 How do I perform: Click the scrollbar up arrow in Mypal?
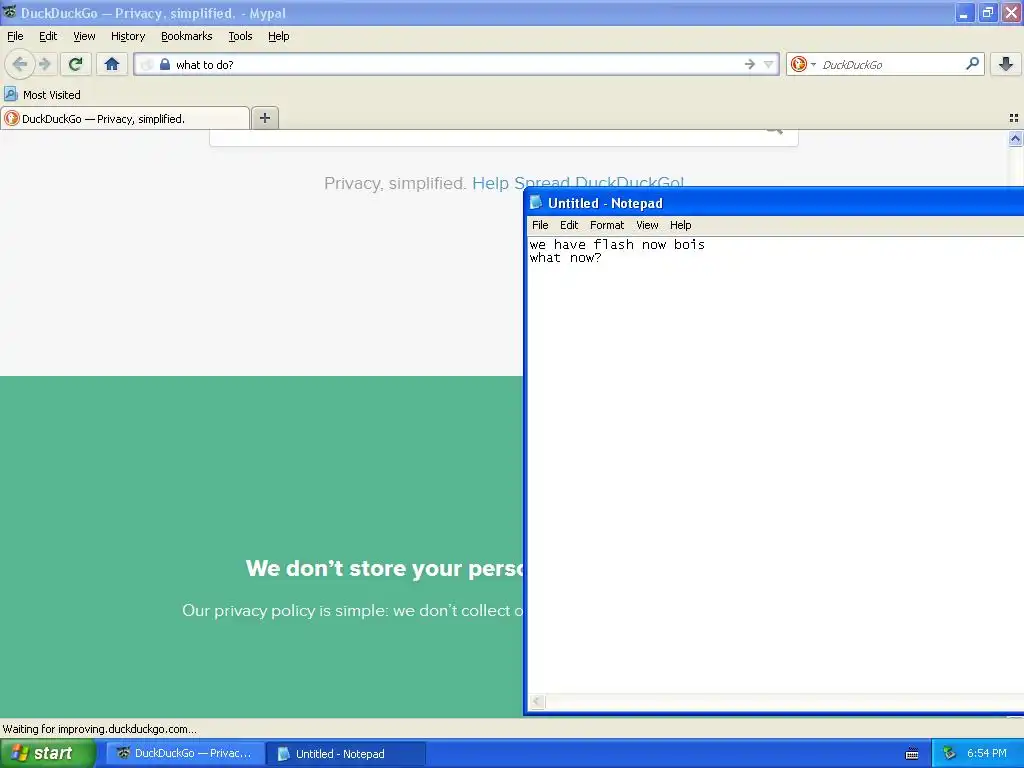1015,138
